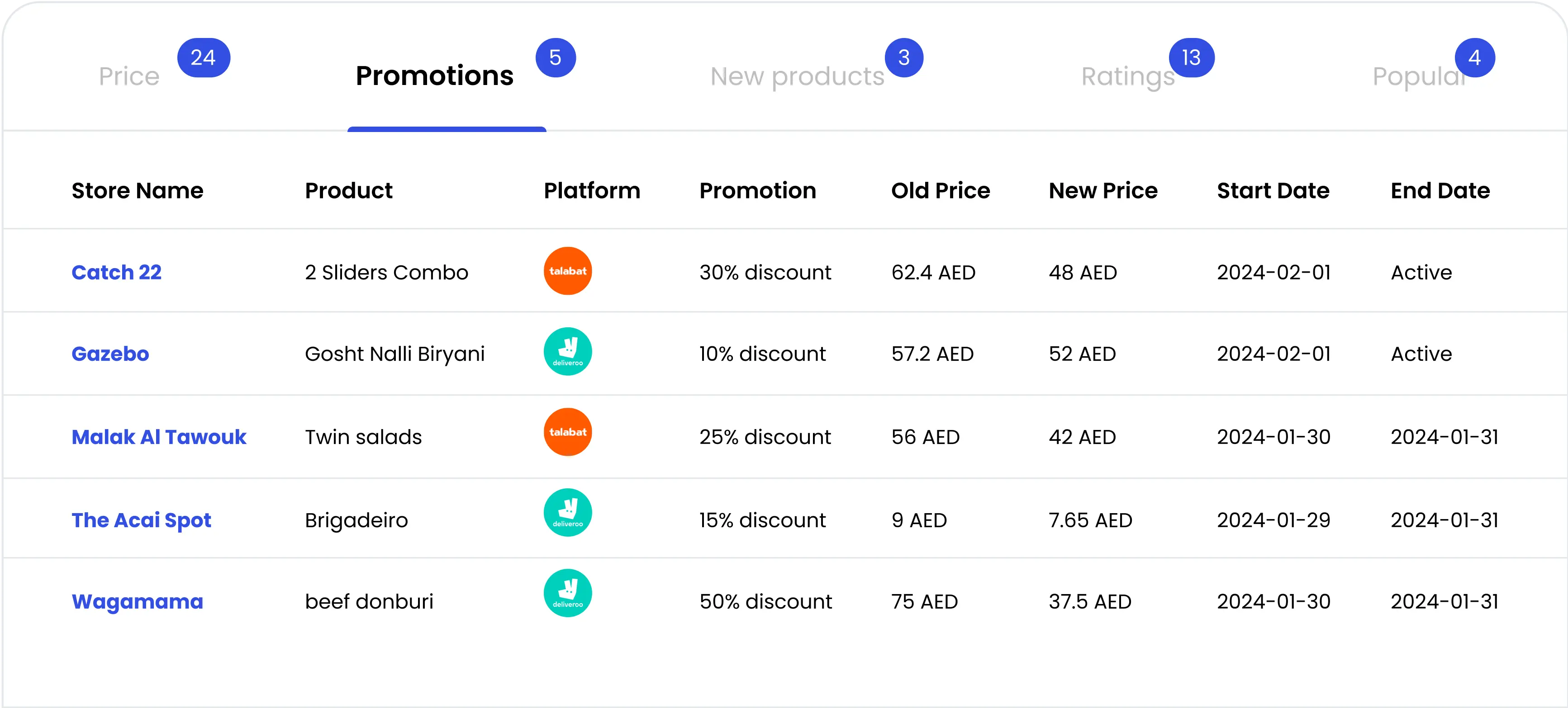Click the talabat icon for Catch 22
This screenshot has width=1568, height=708.
pyautogui.click(x=567, y=271)
